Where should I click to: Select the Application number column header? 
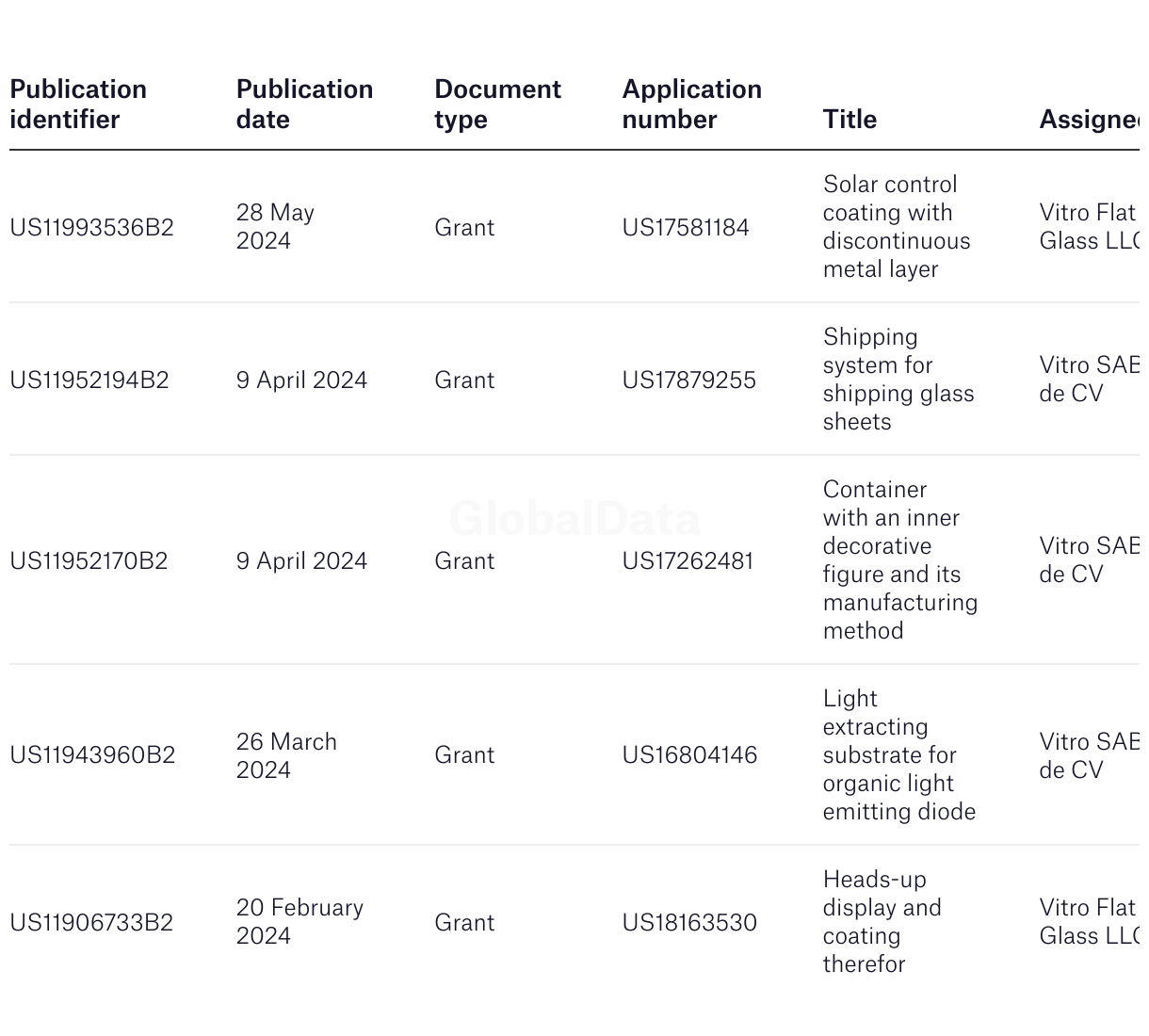click(691, 105)
